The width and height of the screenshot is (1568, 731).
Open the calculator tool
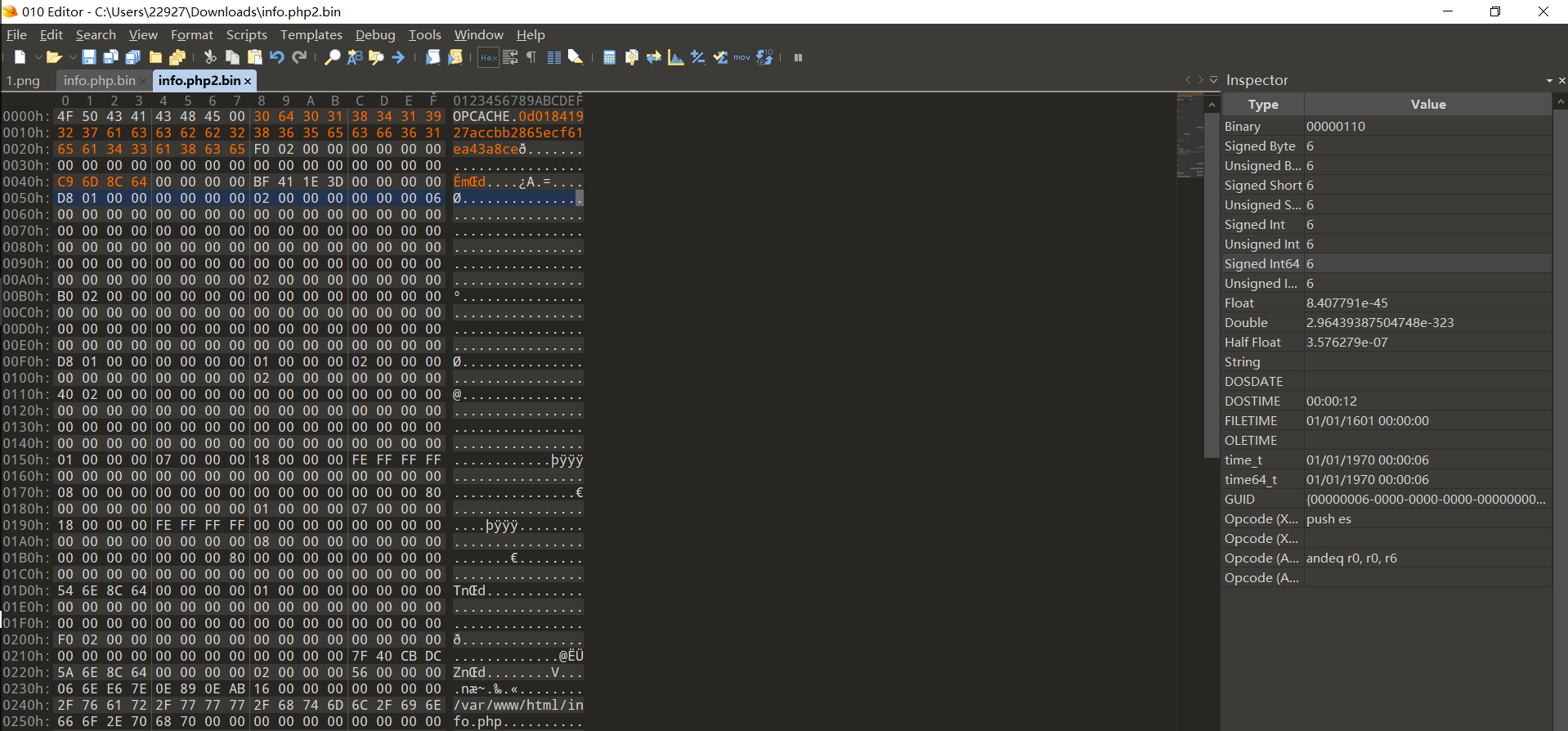coord(609,57)
